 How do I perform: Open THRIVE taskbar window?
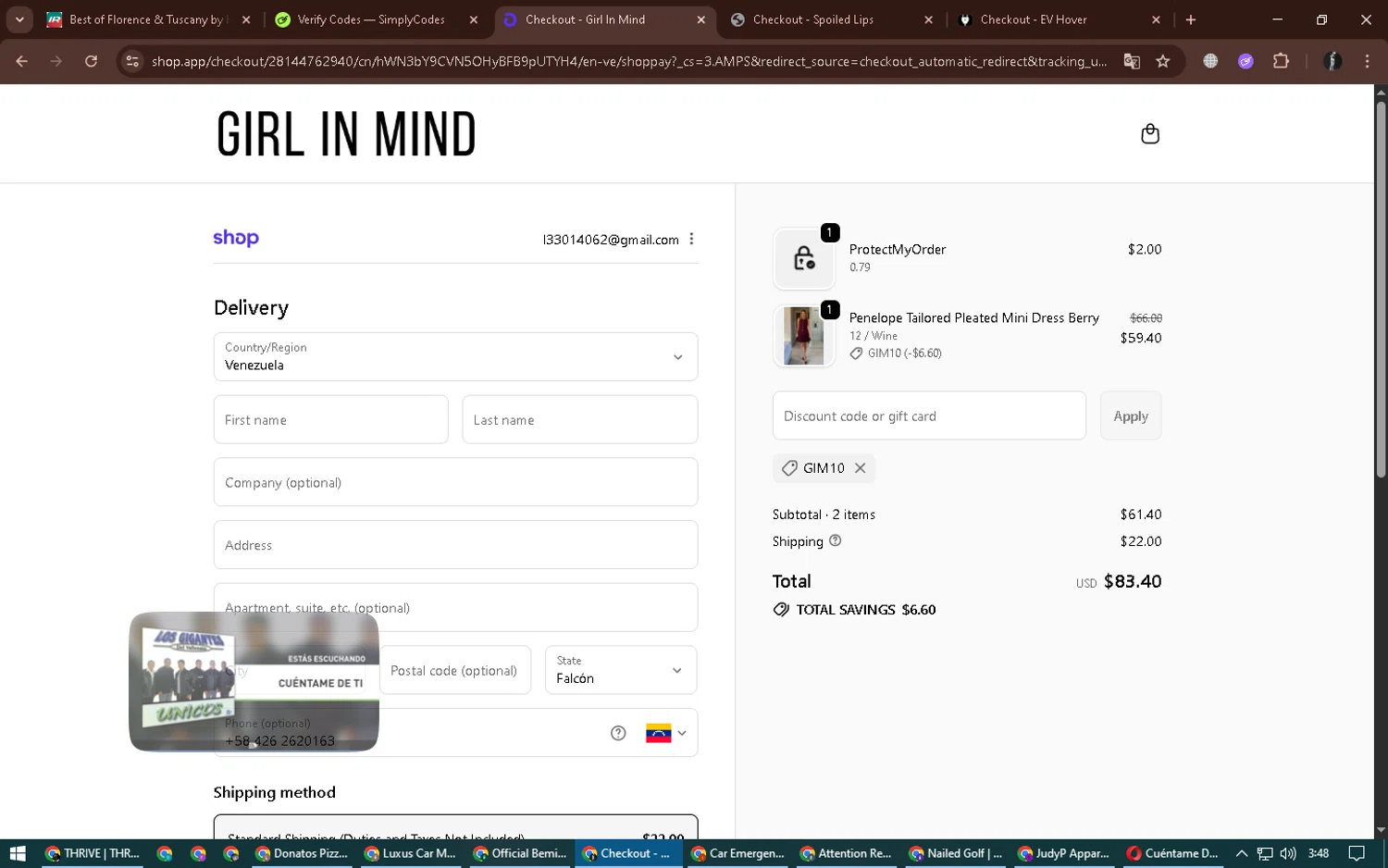pos(92,853)
